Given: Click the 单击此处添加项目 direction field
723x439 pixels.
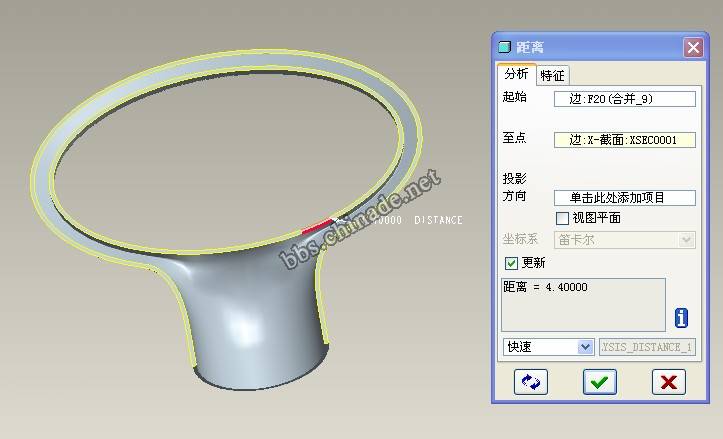Looking at the screenshot, I should pyautogui.click(x=624, y=198).
